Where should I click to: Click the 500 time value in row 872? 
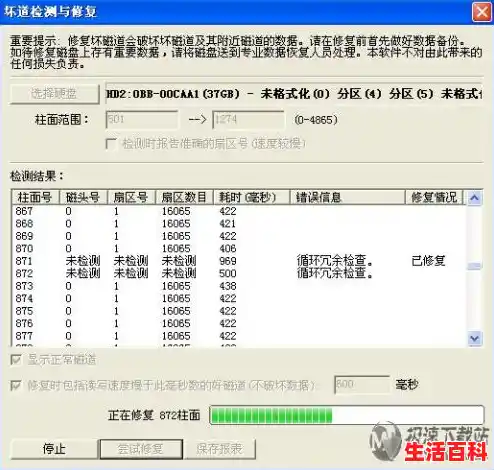(228, 273)
